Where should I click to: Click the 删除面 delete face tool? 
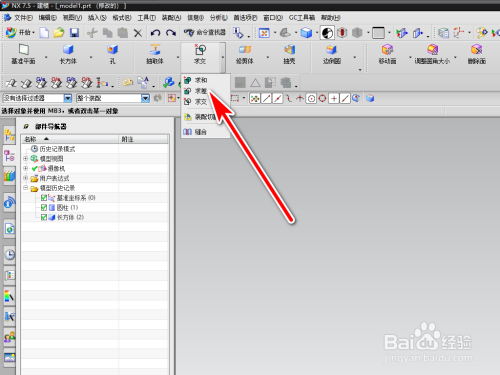(x=477, y=54)
